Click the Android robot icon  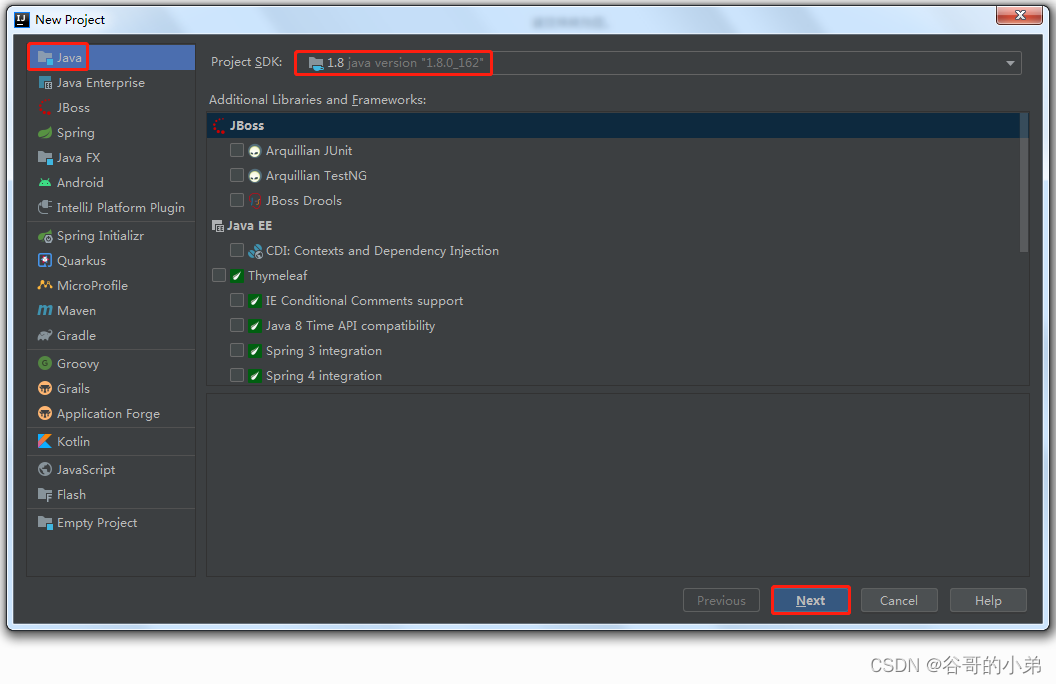coord(45,182)
